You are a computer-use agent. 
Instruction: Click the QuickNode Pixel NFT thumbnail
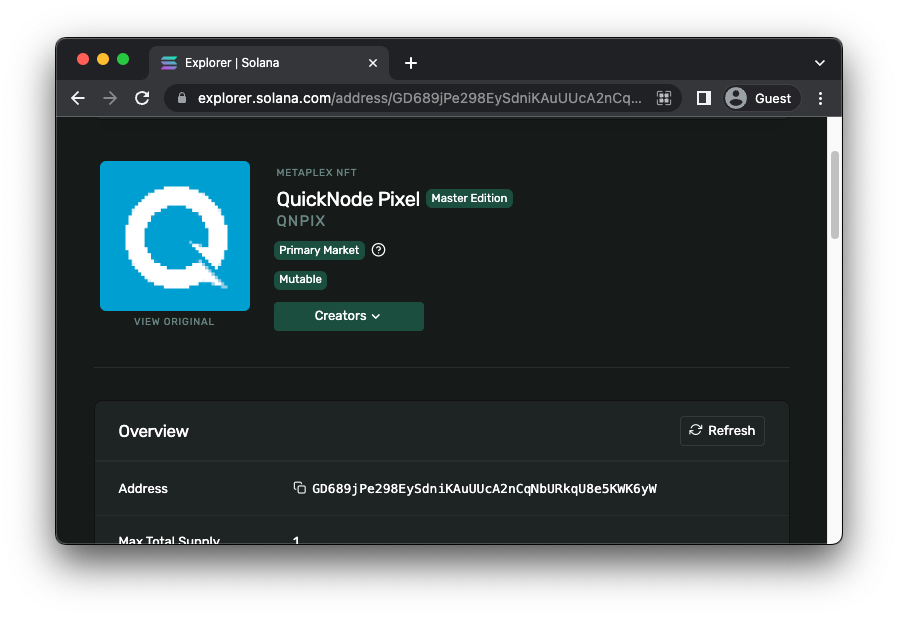point(175,236)
